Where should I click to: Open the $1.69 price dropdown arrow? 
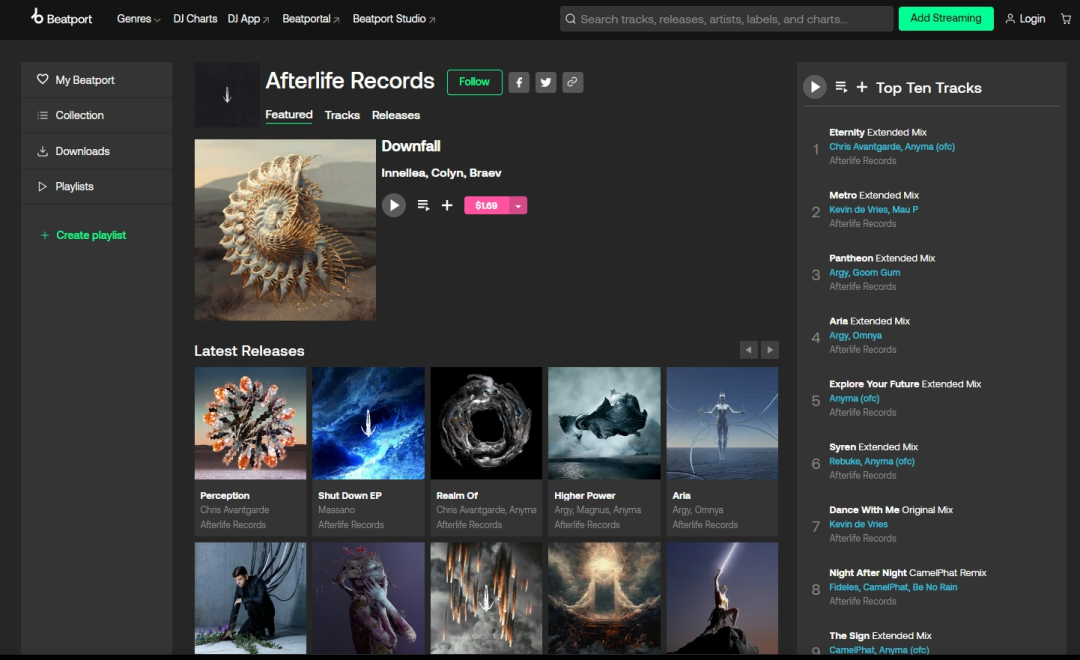click(518, 205)
